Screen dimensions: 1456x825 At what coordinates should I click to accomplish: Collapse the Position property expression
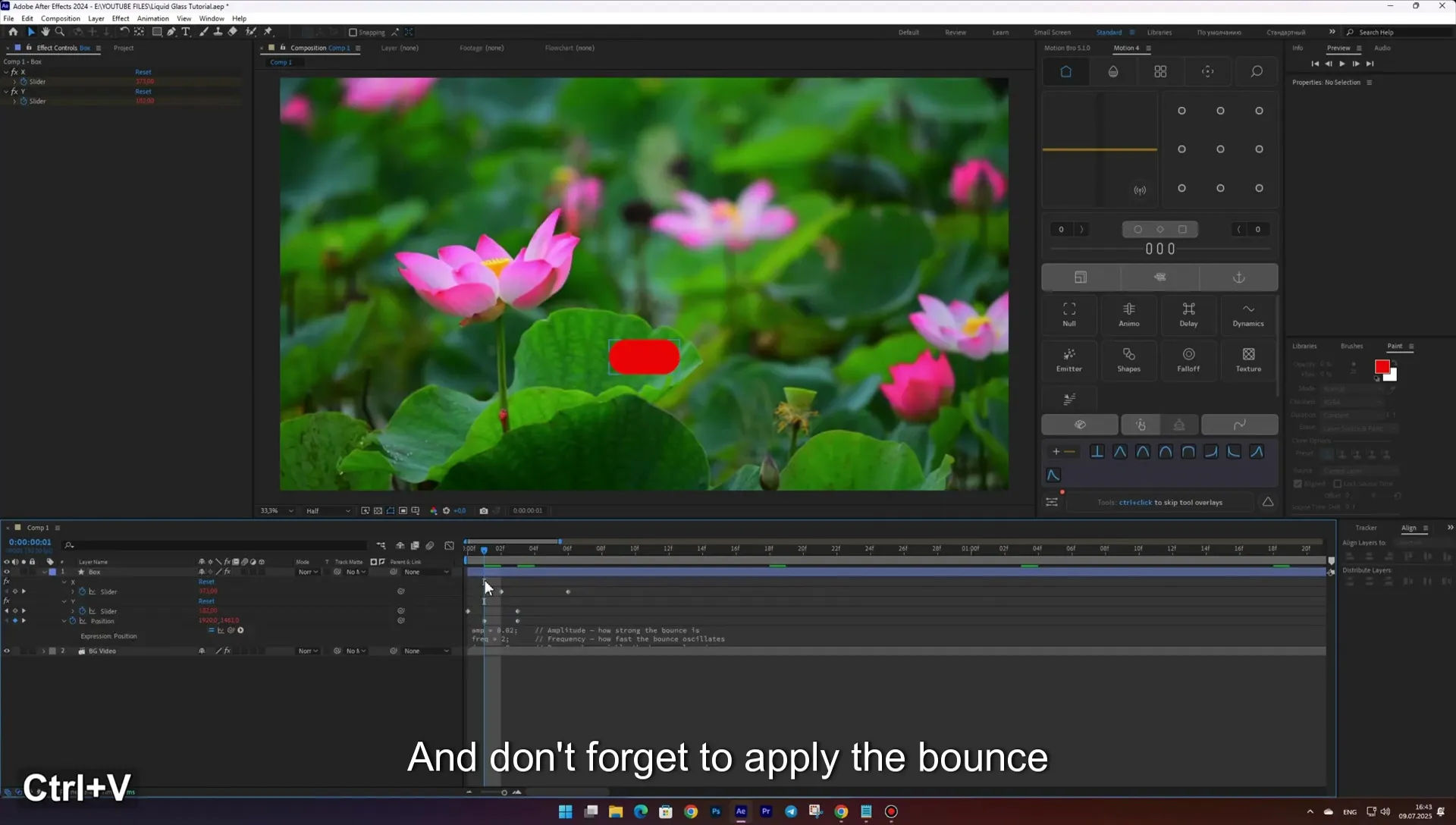[x=64, y=621]
